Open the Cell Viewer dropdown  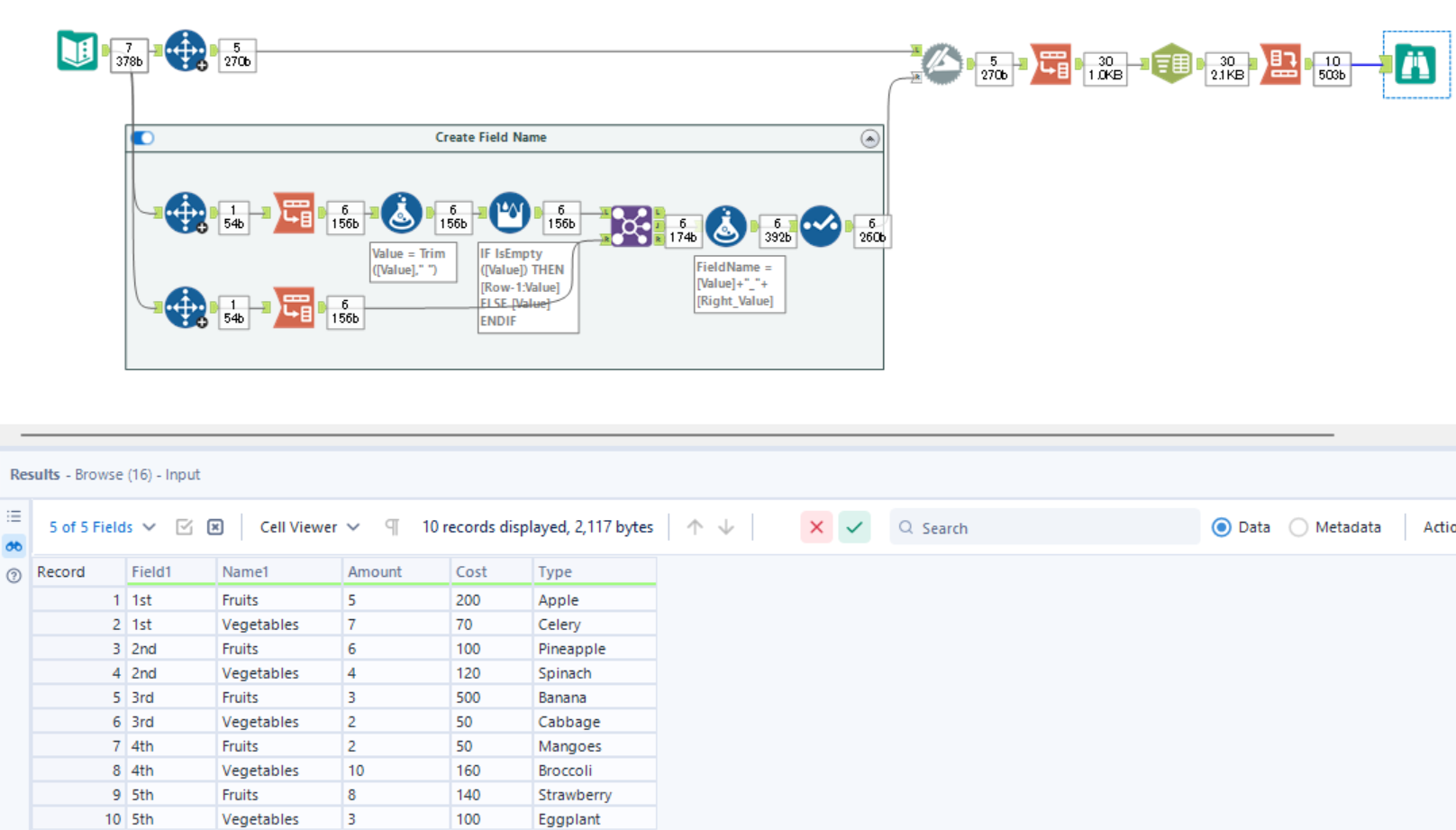[306, 527]
